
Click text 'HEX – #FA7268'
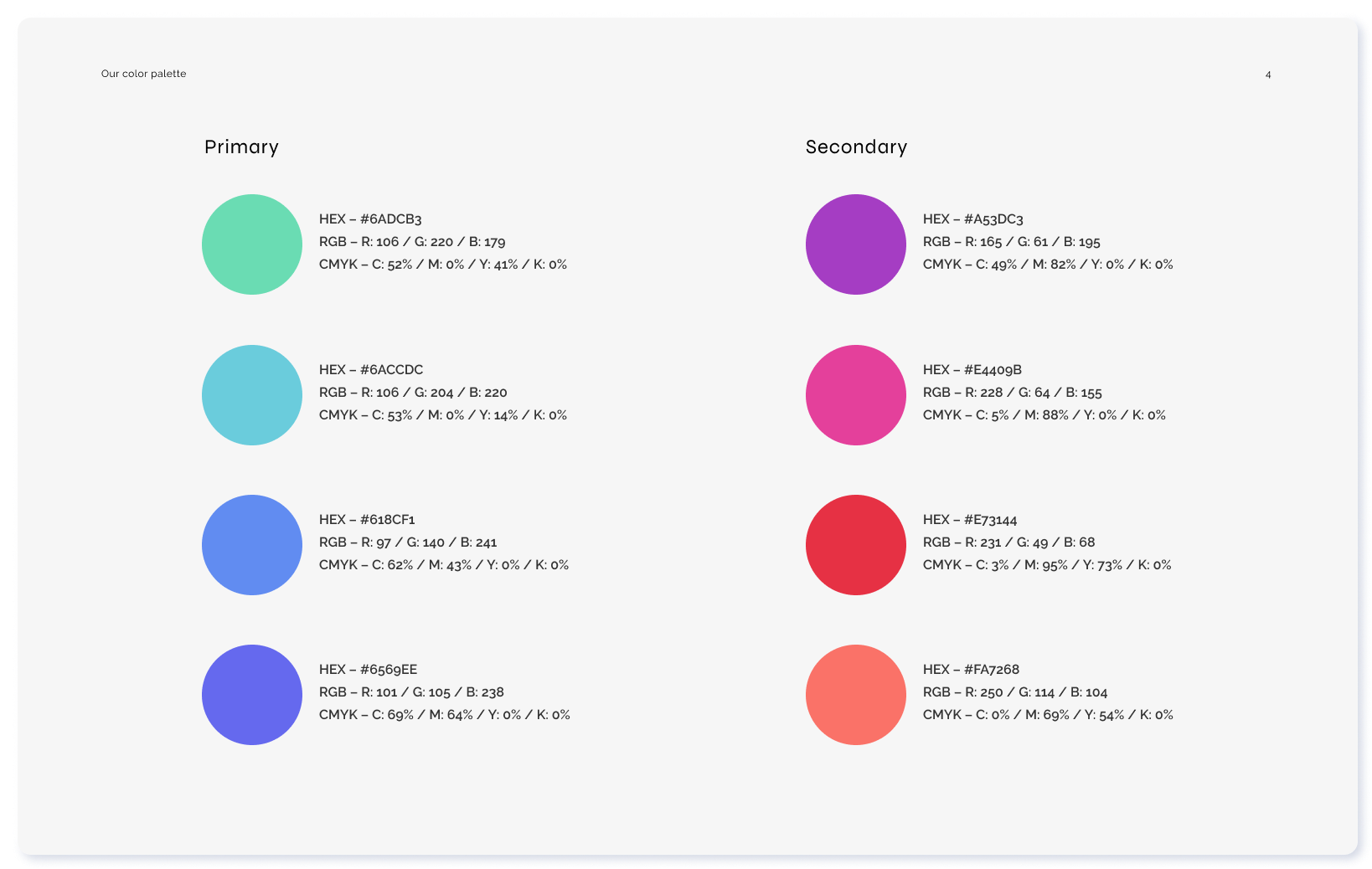pyautogui.click(x=972, y=670)
